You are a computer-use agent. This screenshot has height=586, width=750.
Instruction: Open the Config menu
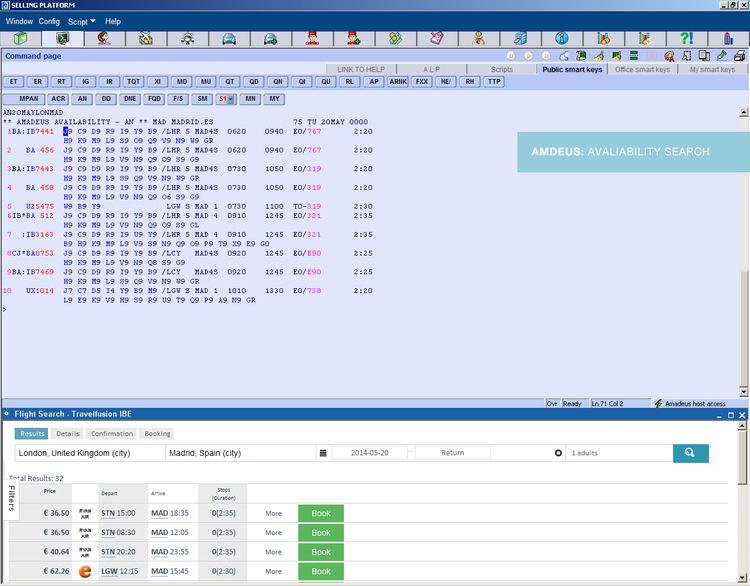[x=49, y=22]
